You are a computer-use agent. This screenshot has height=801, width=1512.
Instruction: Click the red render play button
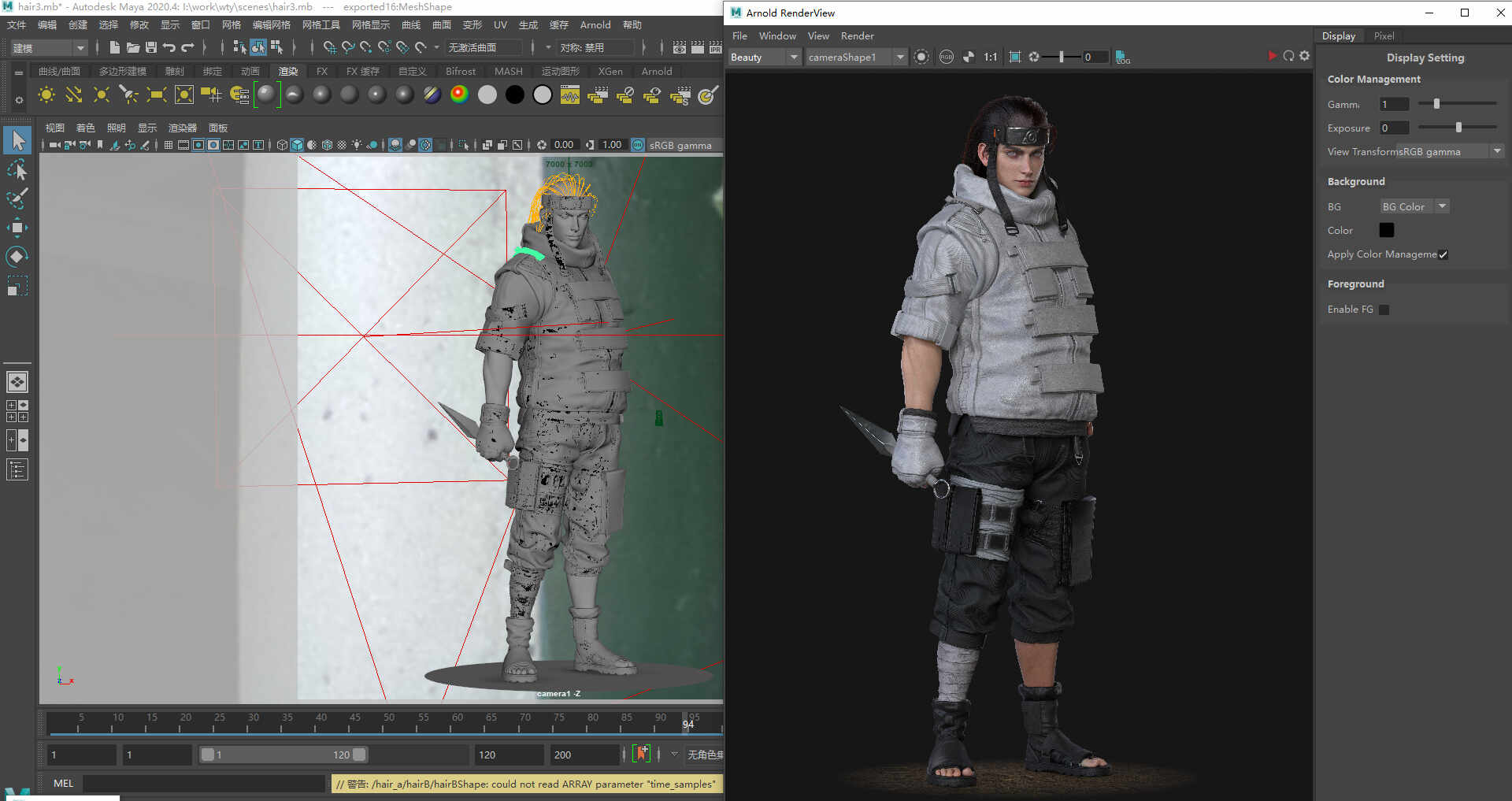(1272, 56)
